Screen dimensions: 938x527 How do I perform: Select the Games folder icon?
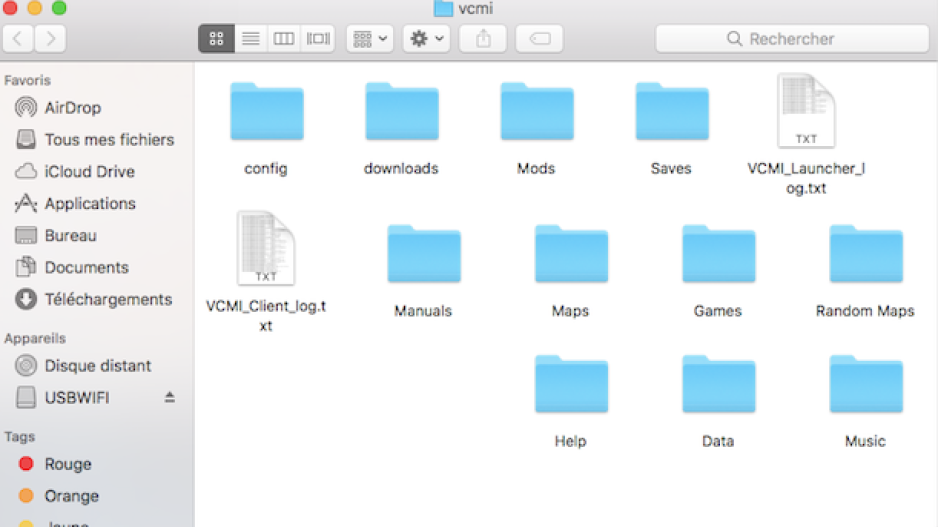pyautogui.click(x=718, y=254)
